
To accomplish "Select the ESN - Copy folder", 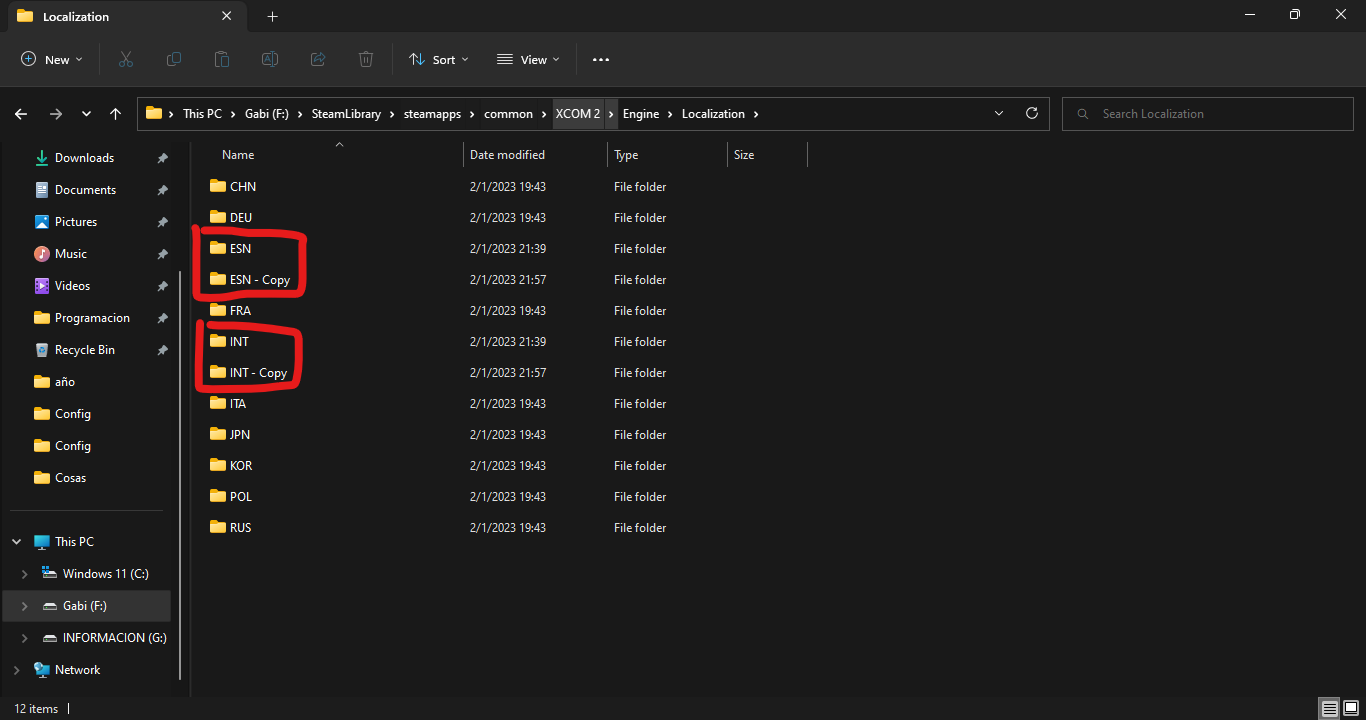I will pos(259,280).
